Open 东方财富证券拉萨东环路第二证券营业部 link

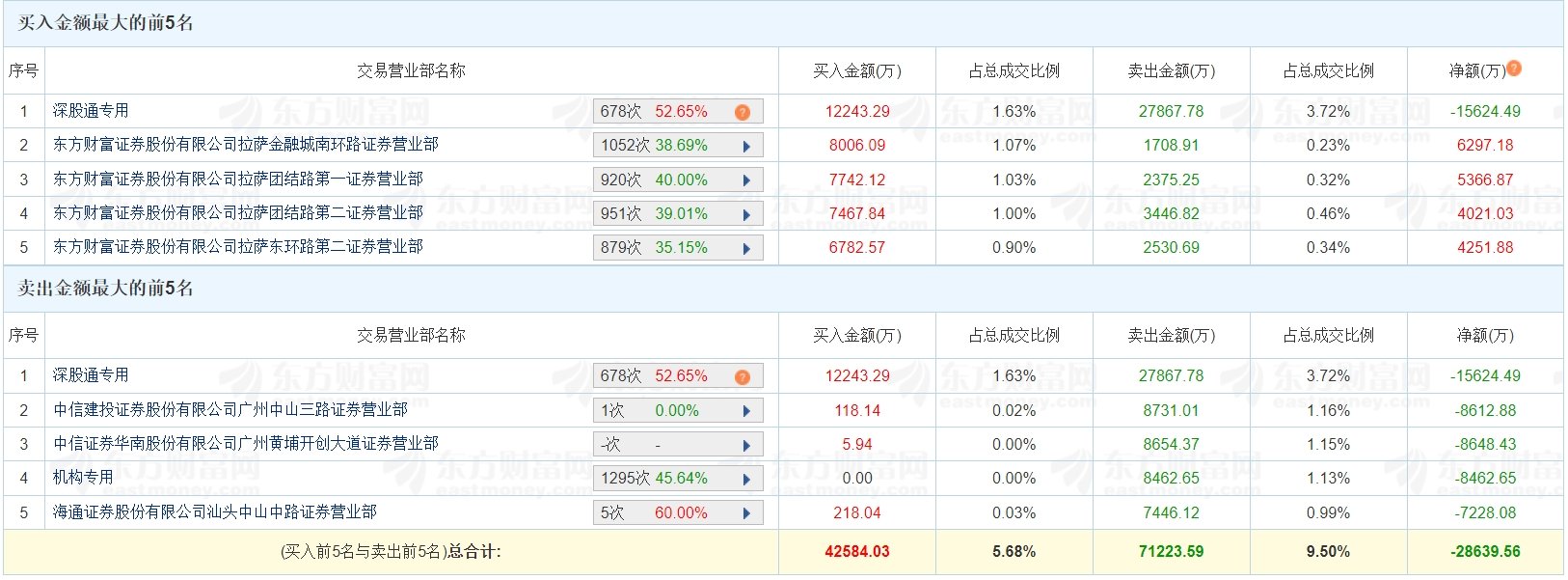[238, 247]
